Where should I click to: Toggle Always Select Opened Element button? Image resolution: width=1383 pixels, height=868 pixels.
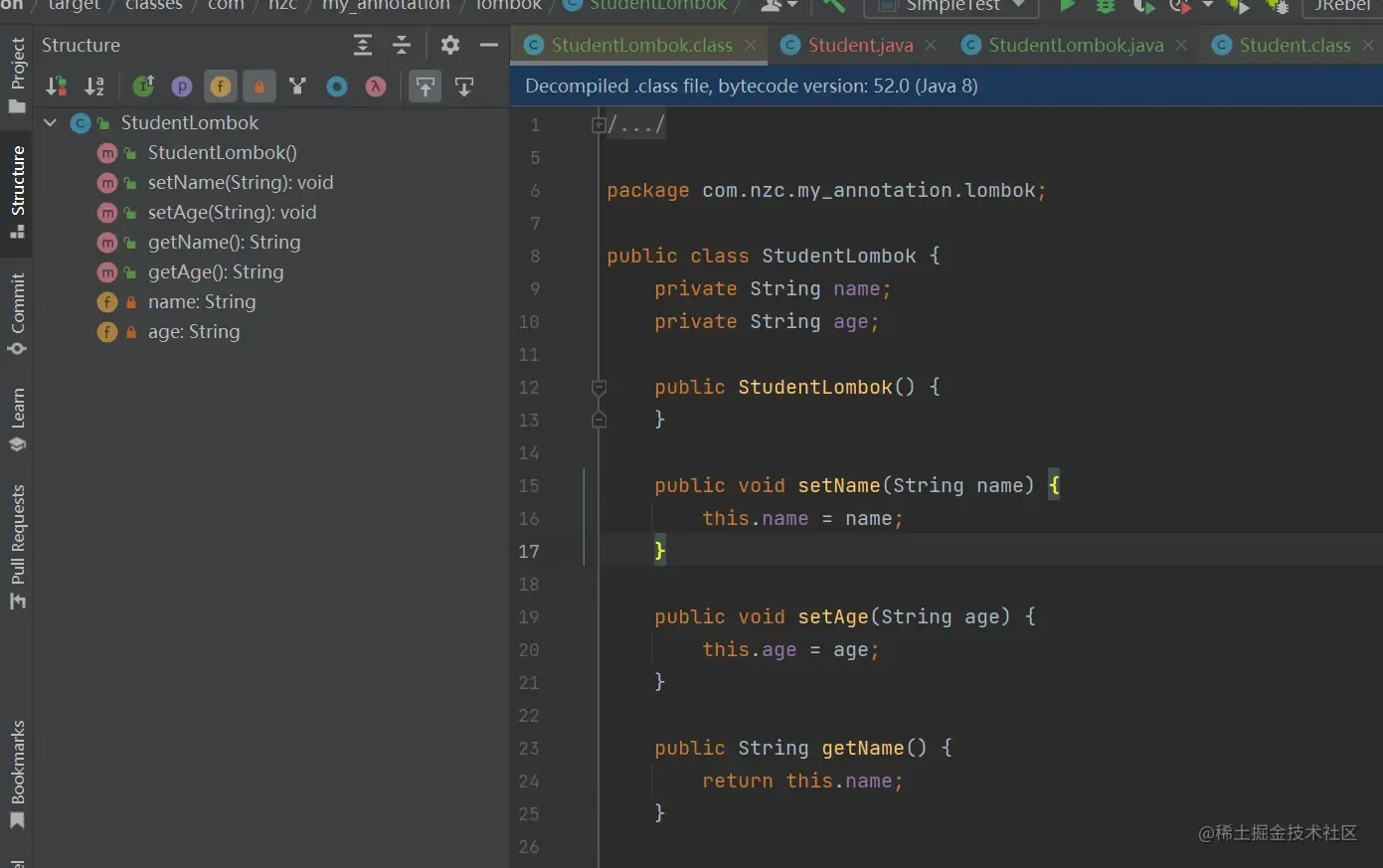[x=426, y=87]
